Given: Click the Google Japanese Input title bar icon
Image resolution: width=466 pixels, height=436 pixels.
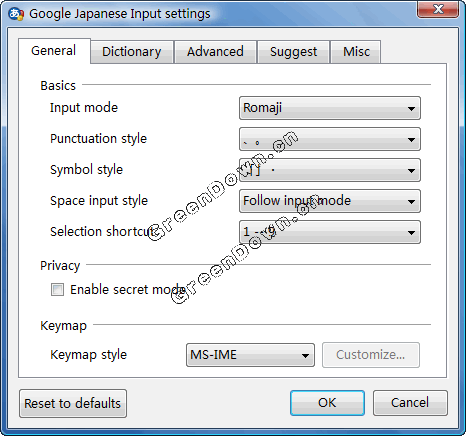Looking at the screenshot, I should [16, 14].
